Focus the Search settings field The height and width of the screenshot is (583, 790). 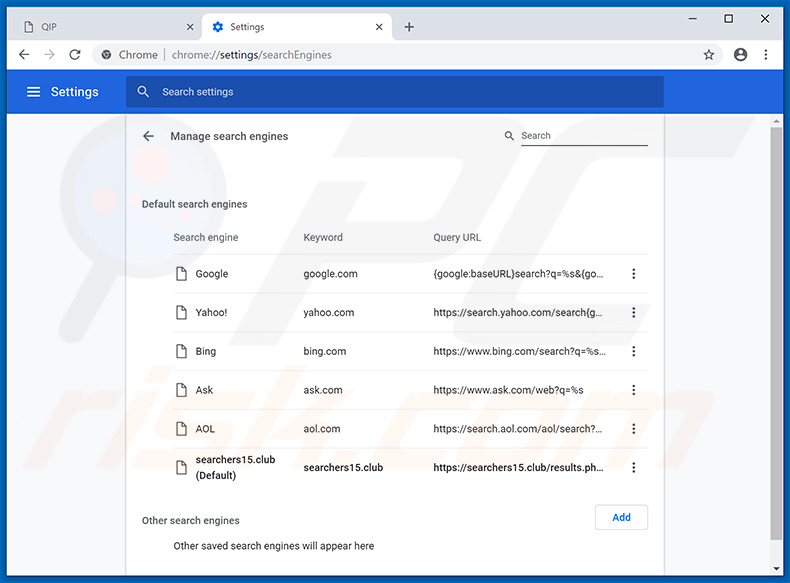(394, 92)
